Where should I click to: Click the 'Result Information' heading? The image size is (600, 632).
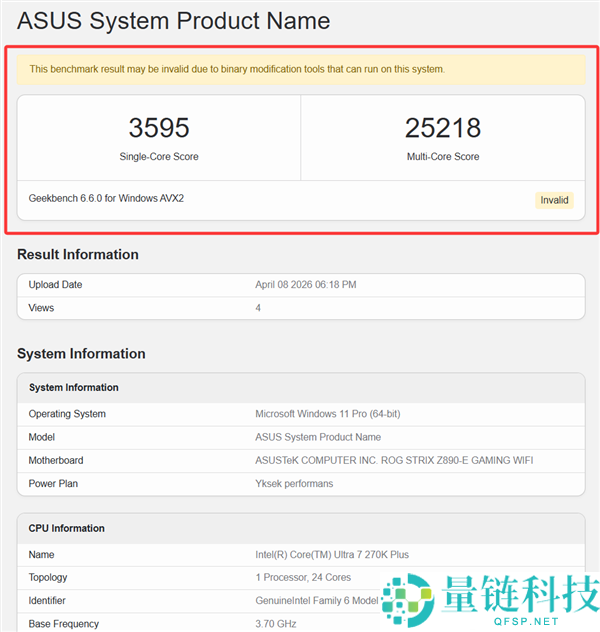click(x=78, y=254)
